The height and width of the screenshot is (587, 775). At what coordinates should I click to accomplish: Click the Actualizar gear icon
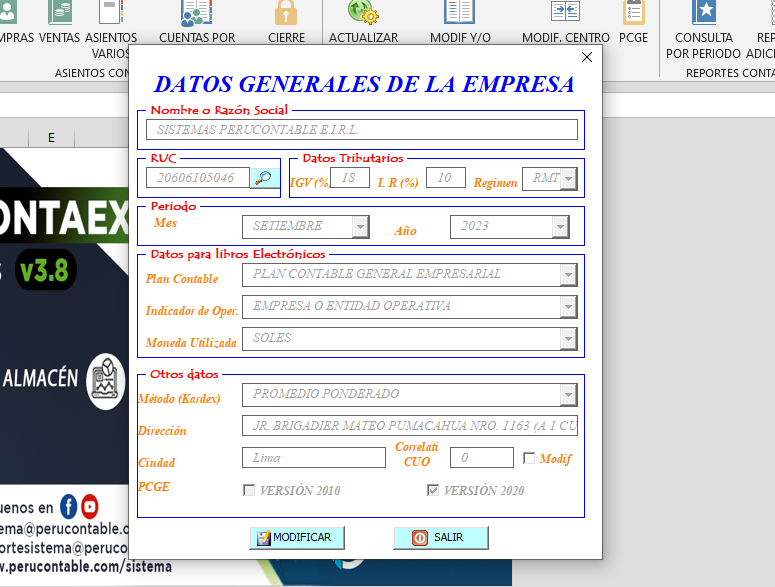click(x=363, y=14)
